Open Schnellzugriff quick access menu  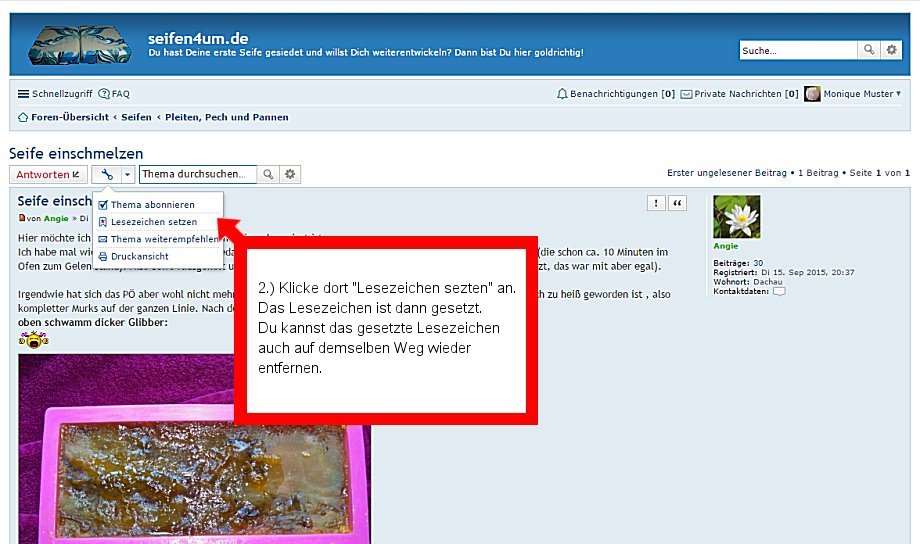55,93
